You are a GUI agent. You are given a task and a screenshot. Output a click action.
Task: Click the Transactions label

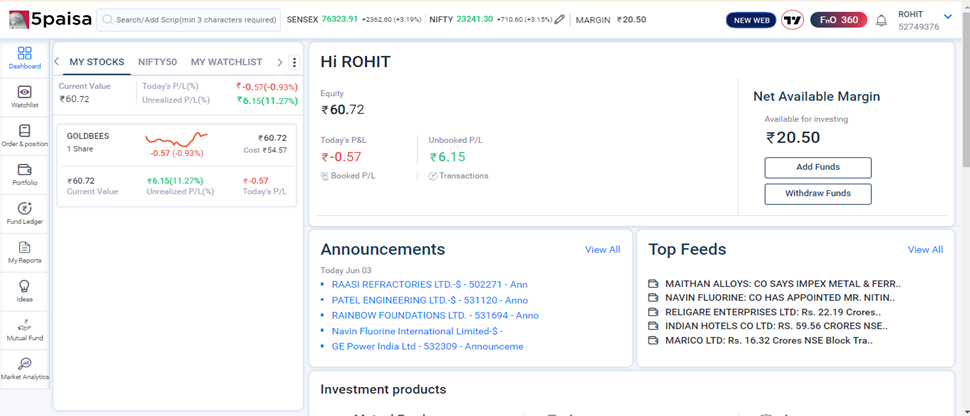(x=464, y=176)
